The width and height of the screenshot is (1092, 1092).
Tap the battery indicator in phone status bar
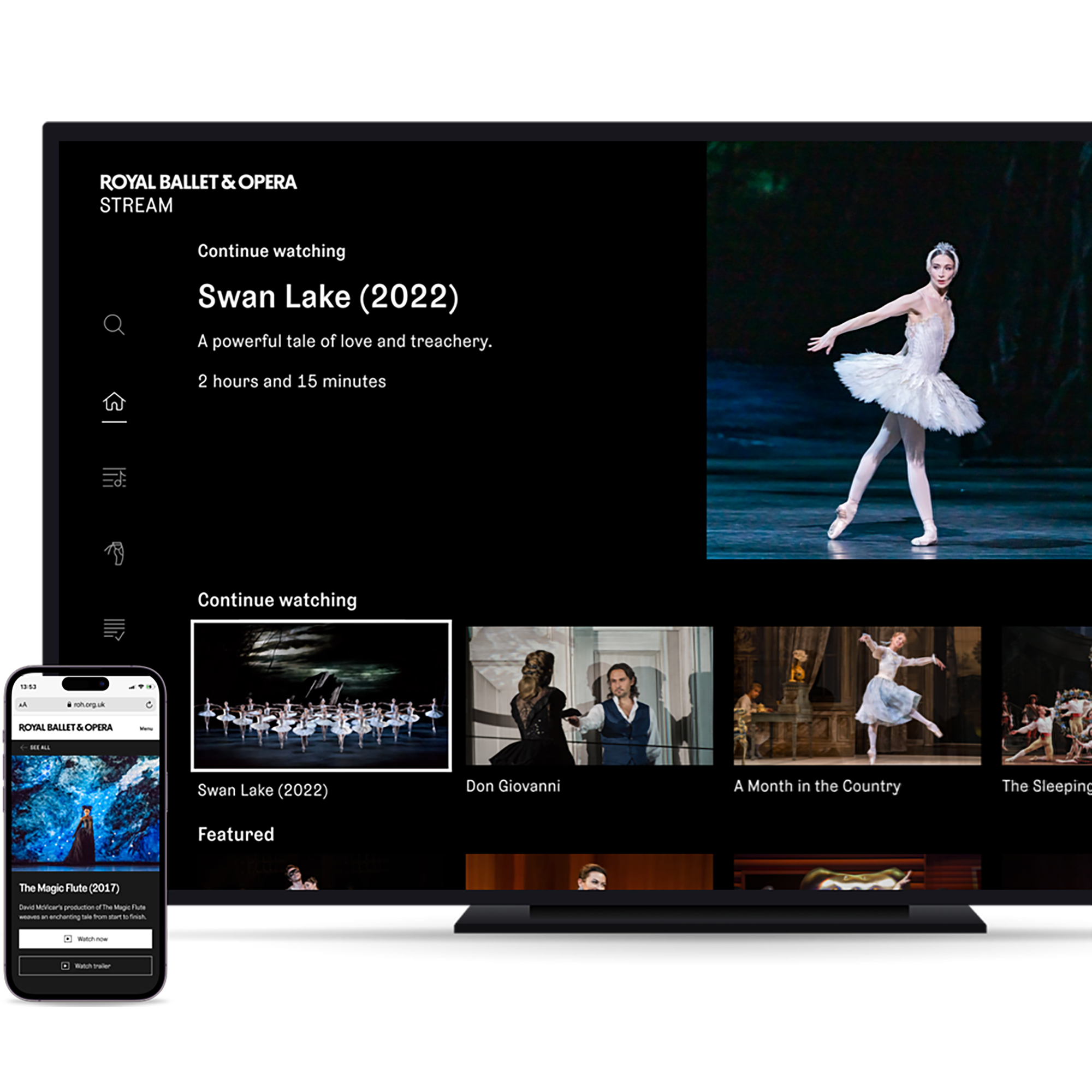click(x=149, y=687)
